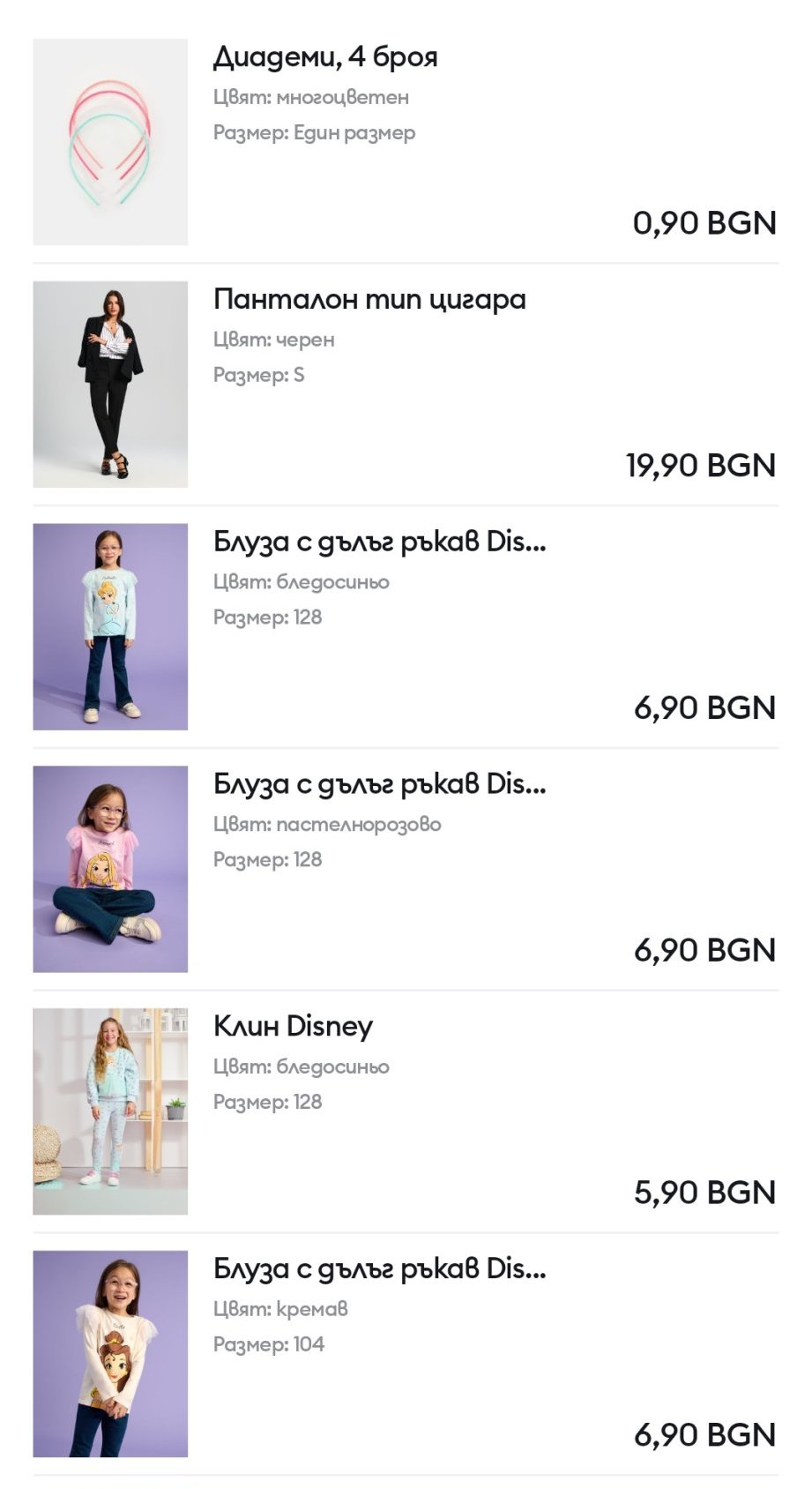Tap the pale-blue Cinderella blouse image
This screenshot has height=1489, width=812.
pos(110,626)
